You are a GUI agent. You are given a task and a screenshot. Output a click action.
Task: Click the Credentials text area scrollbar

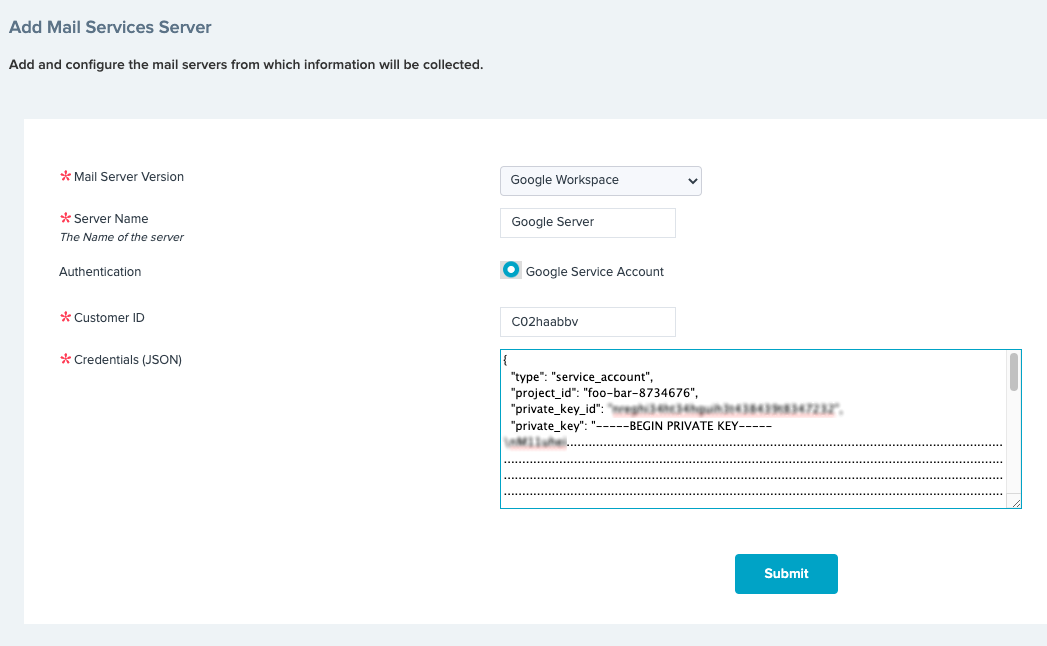coord(1014,372)
